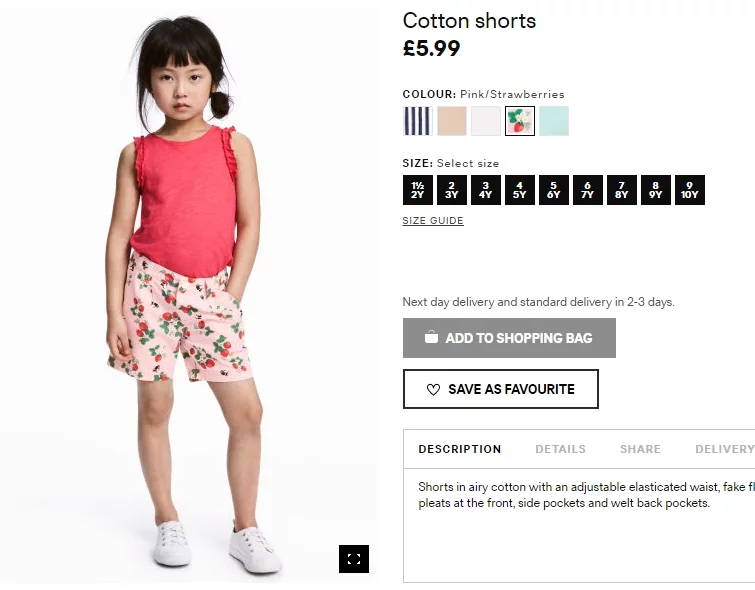
Task: Click the heart icon on Save as Favourite
Action: 433,389
